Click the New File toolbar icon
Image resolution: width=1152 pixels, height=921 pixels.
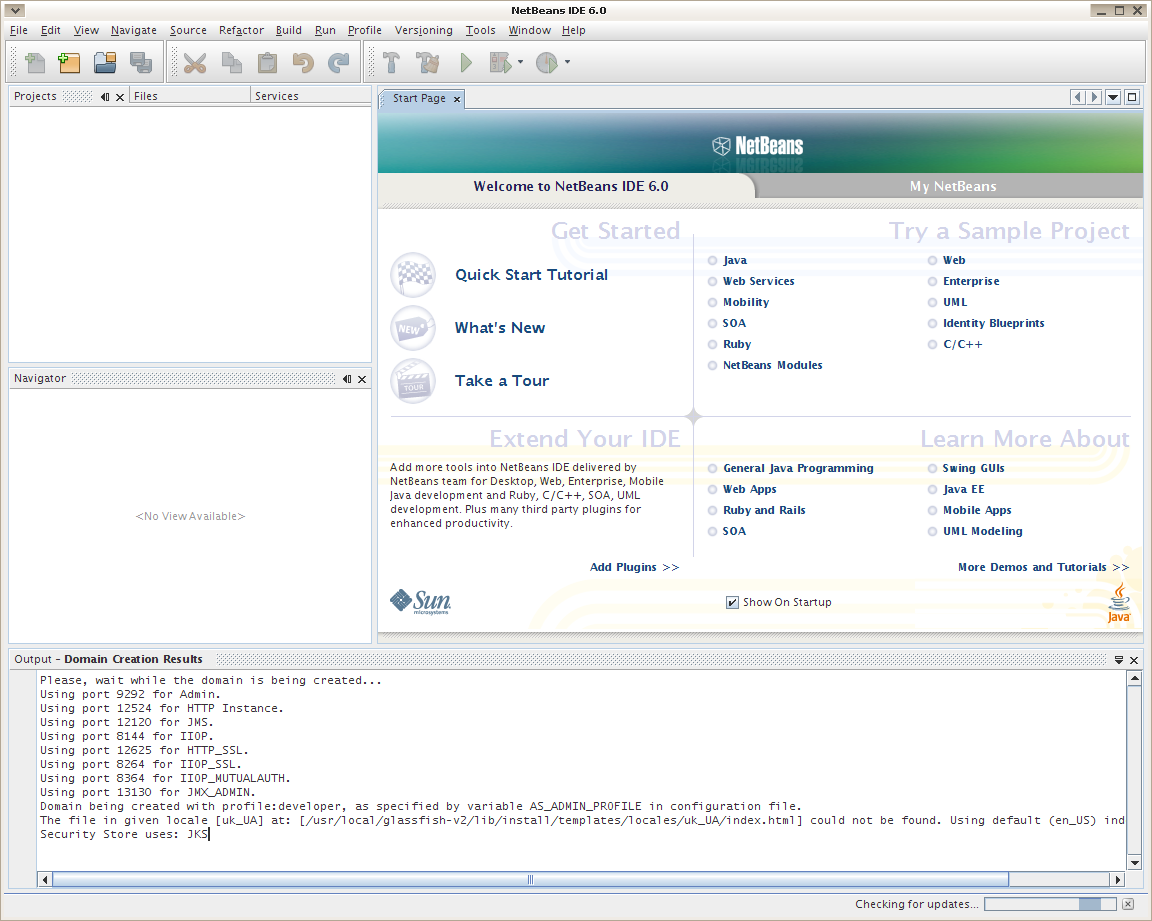click(34, 62)
